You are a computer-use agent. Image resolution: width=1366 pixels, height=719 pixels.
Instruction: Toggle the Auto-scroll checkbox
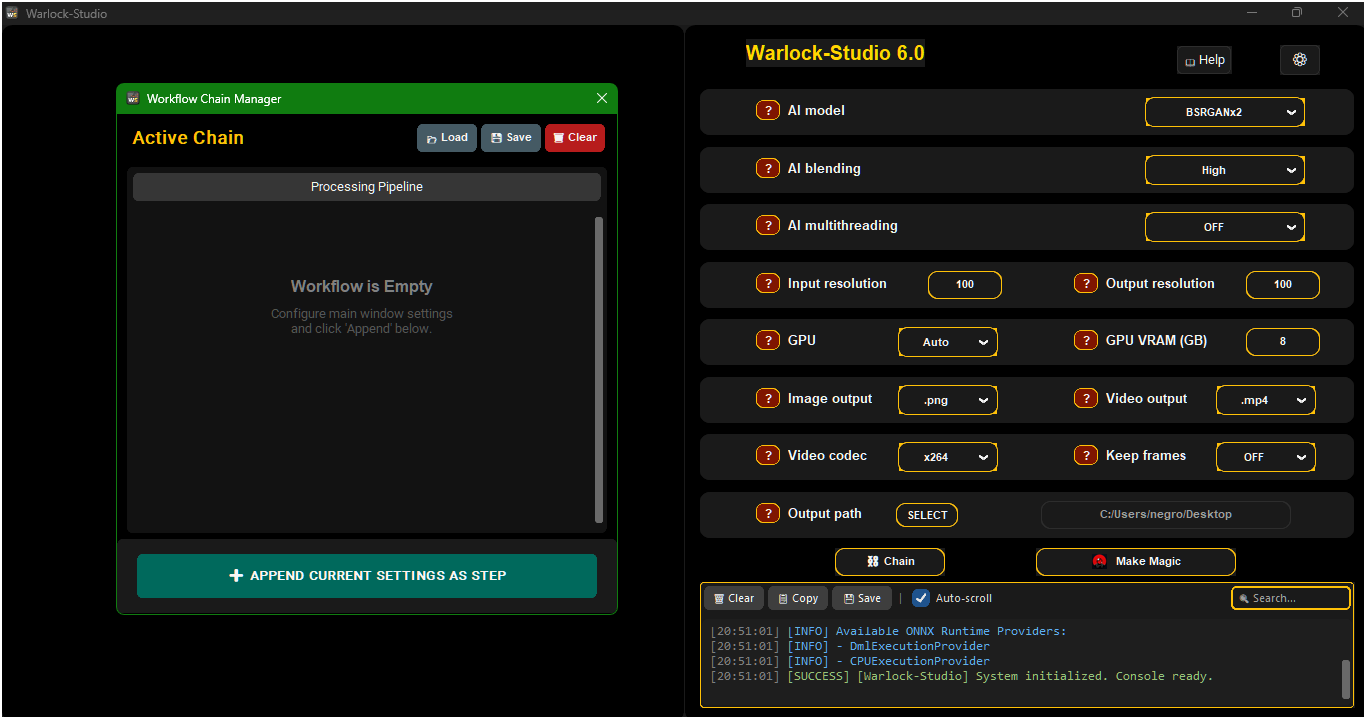pyautogui.click(x=921, y=598)
